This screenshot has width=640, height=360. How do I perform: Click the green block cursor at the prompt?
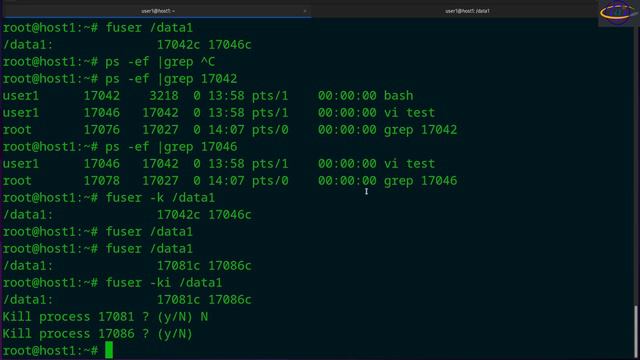109,350
